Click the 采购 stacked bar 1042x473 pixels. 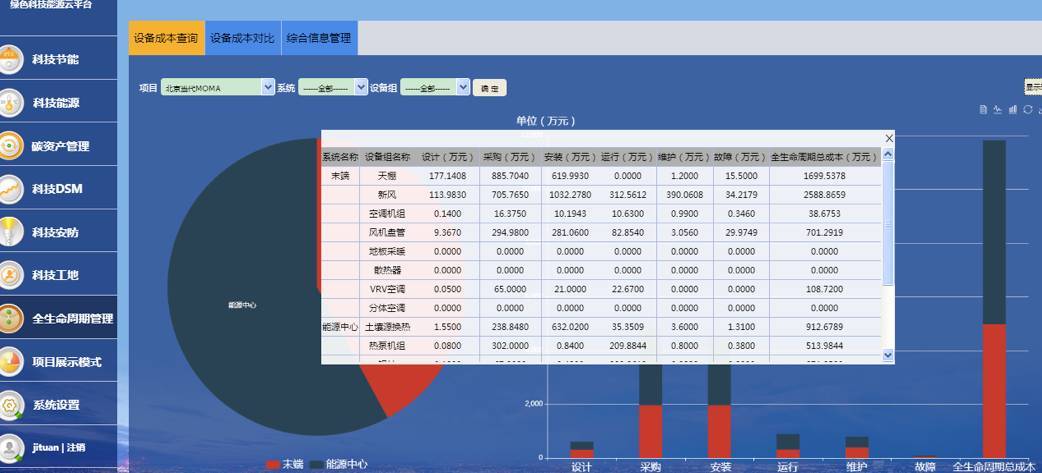click(x=651, y=411)
